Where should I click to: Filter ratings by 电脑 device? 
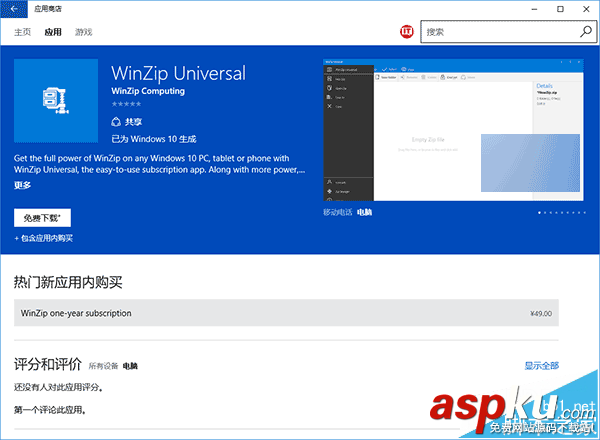click(130, 366)
